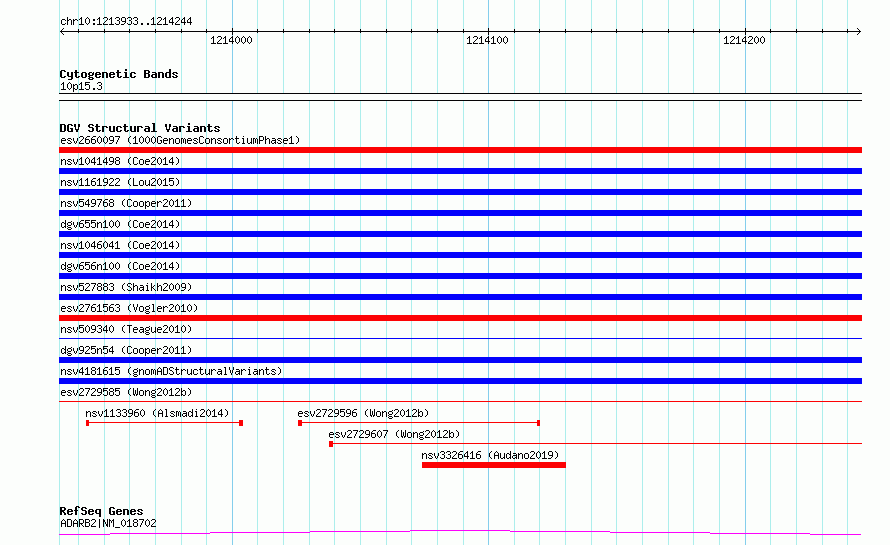Open nsv4181615 (gnomADStructuralVariants) label

tap(171, 371)
